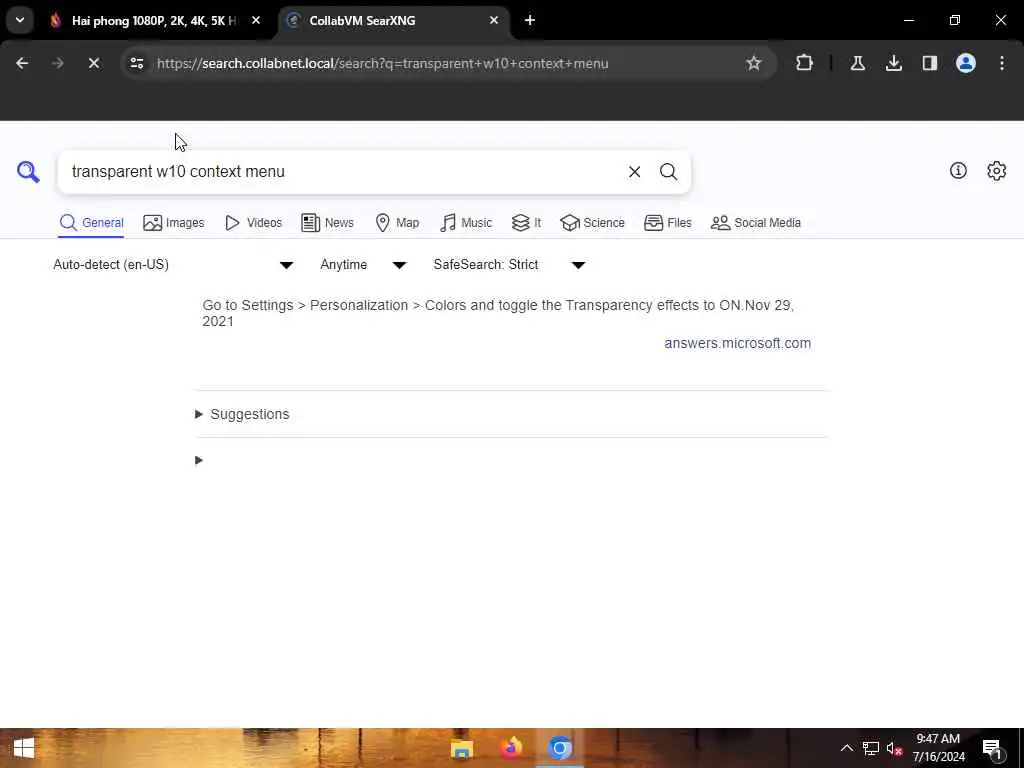The height and width of the screenshot is (768, 1024).
Task: Switch to Videos category
Action: pos(253,223)
